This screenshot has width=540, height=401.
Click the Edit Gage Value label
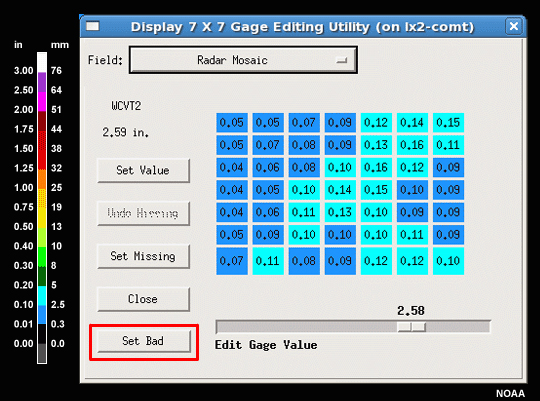(x=266, y=345)
